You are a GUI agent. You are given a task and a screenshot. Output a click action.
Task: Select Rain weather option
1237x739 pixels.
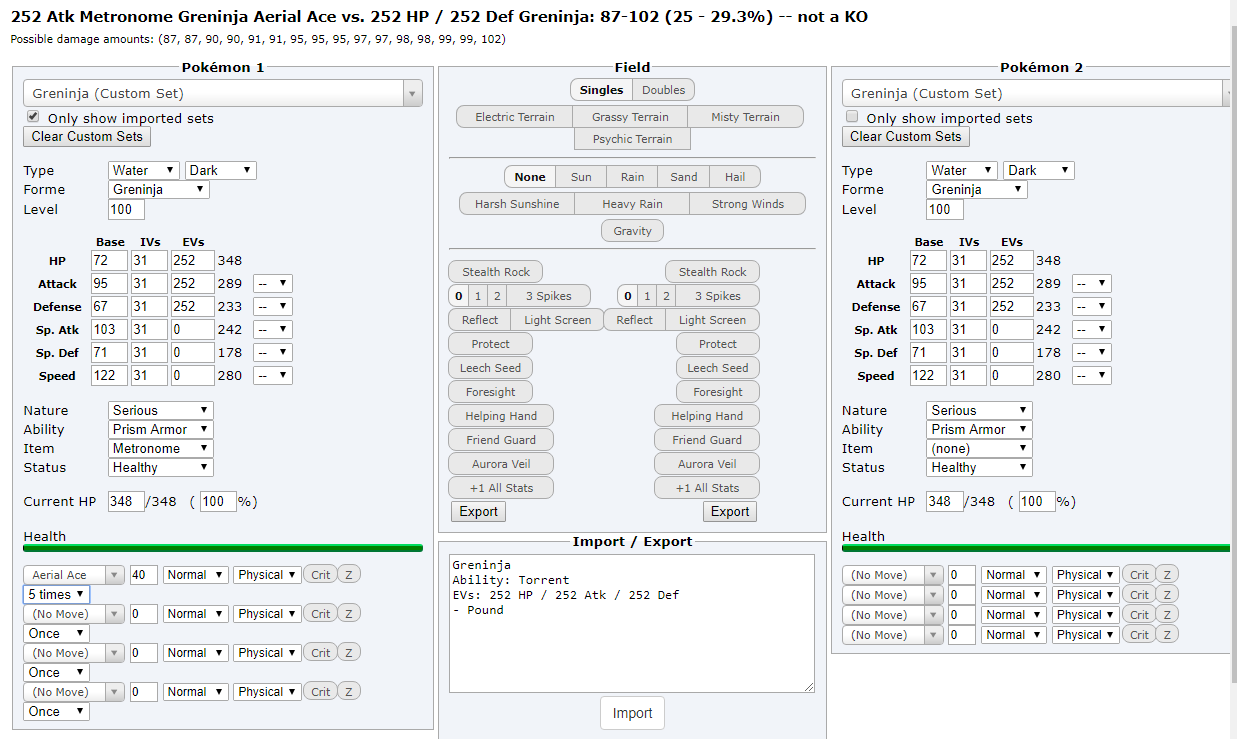[x=632, y=177]
